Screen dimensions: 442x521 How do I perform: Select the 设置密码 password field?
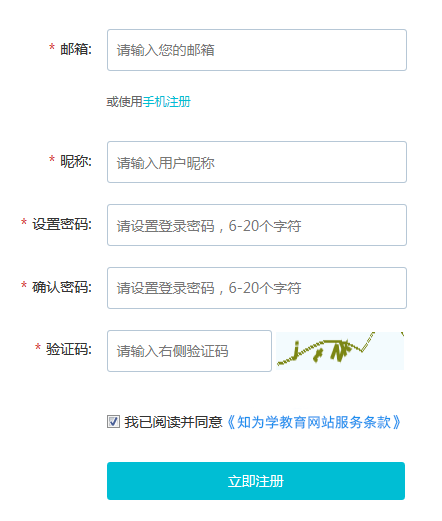click(x=257, y=225)
